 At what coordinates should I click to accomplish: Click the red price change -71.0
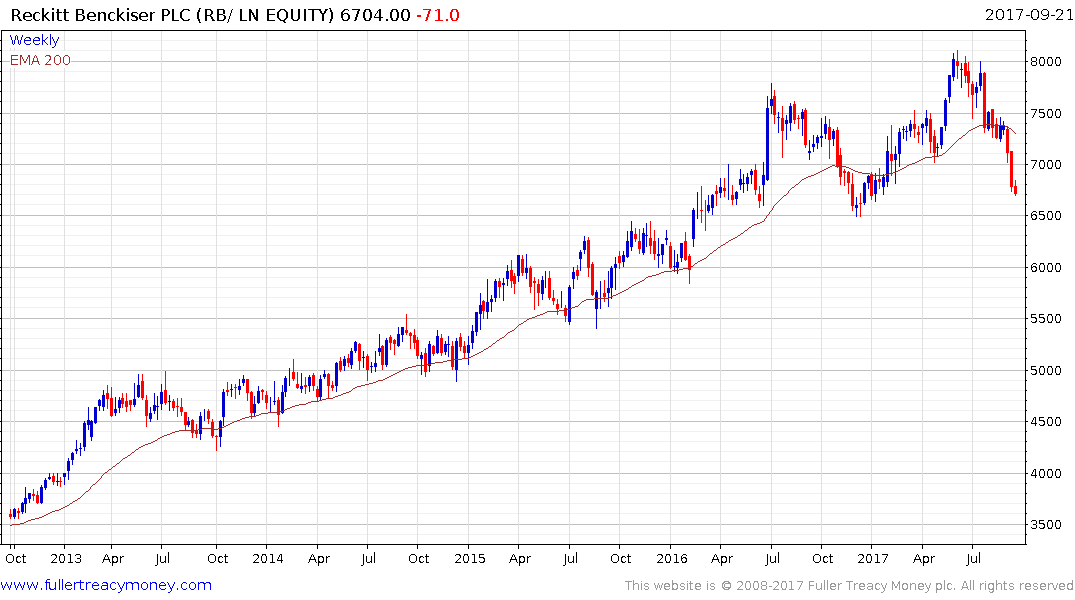tap(438, 15)
